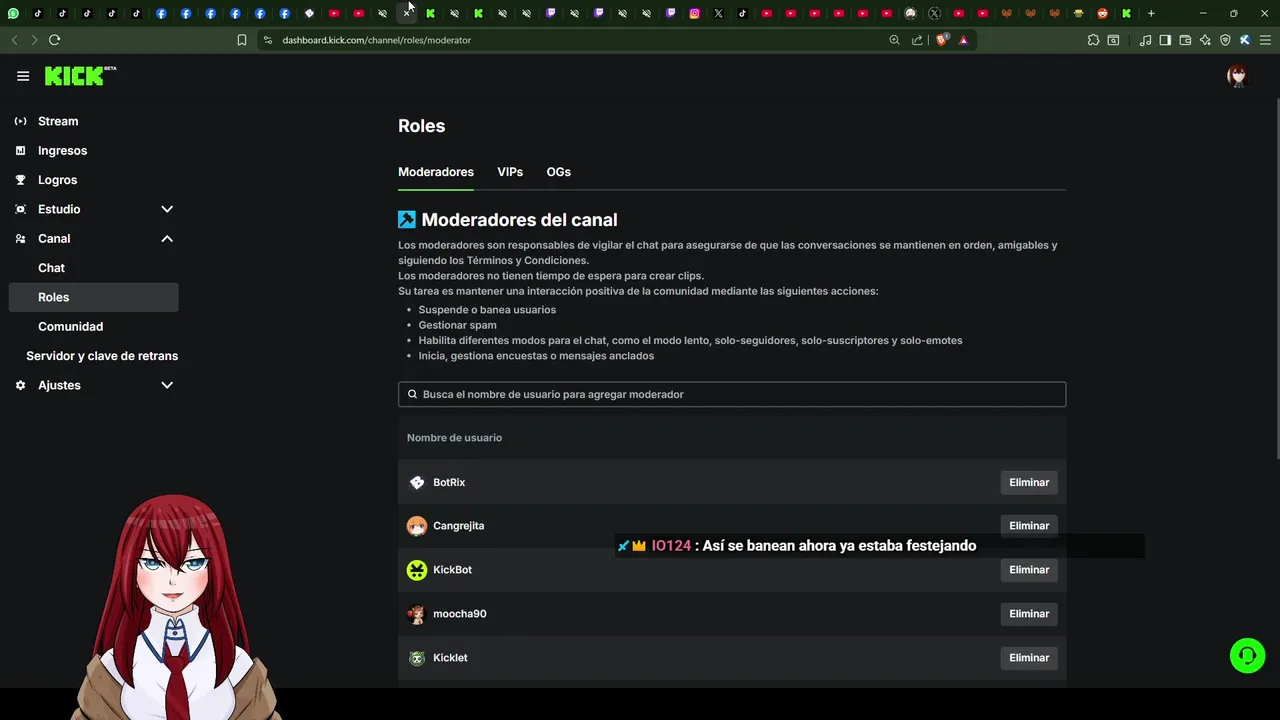This screenshot has width=1280, height=720.
Task: Remove BotRix as moderator
Action: [x=1029, y=482]
